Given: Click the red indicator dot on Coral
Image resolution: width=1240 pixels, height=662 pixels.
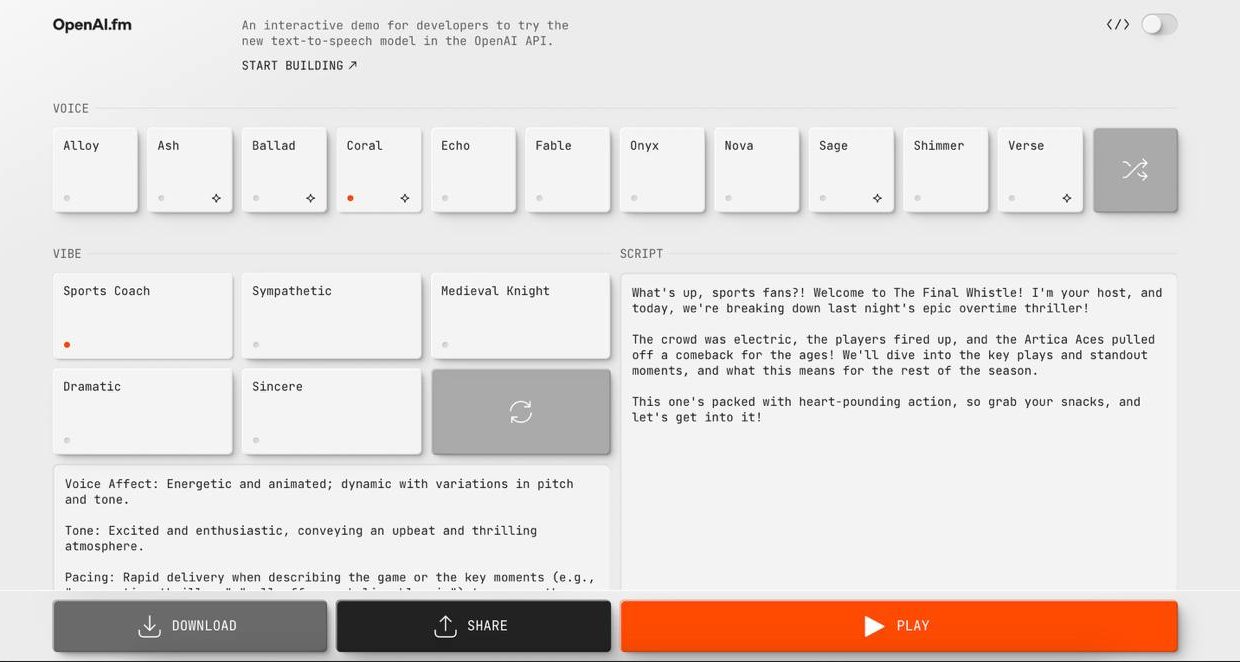Looking at the screenshot, I should click(x=350, y=198).
